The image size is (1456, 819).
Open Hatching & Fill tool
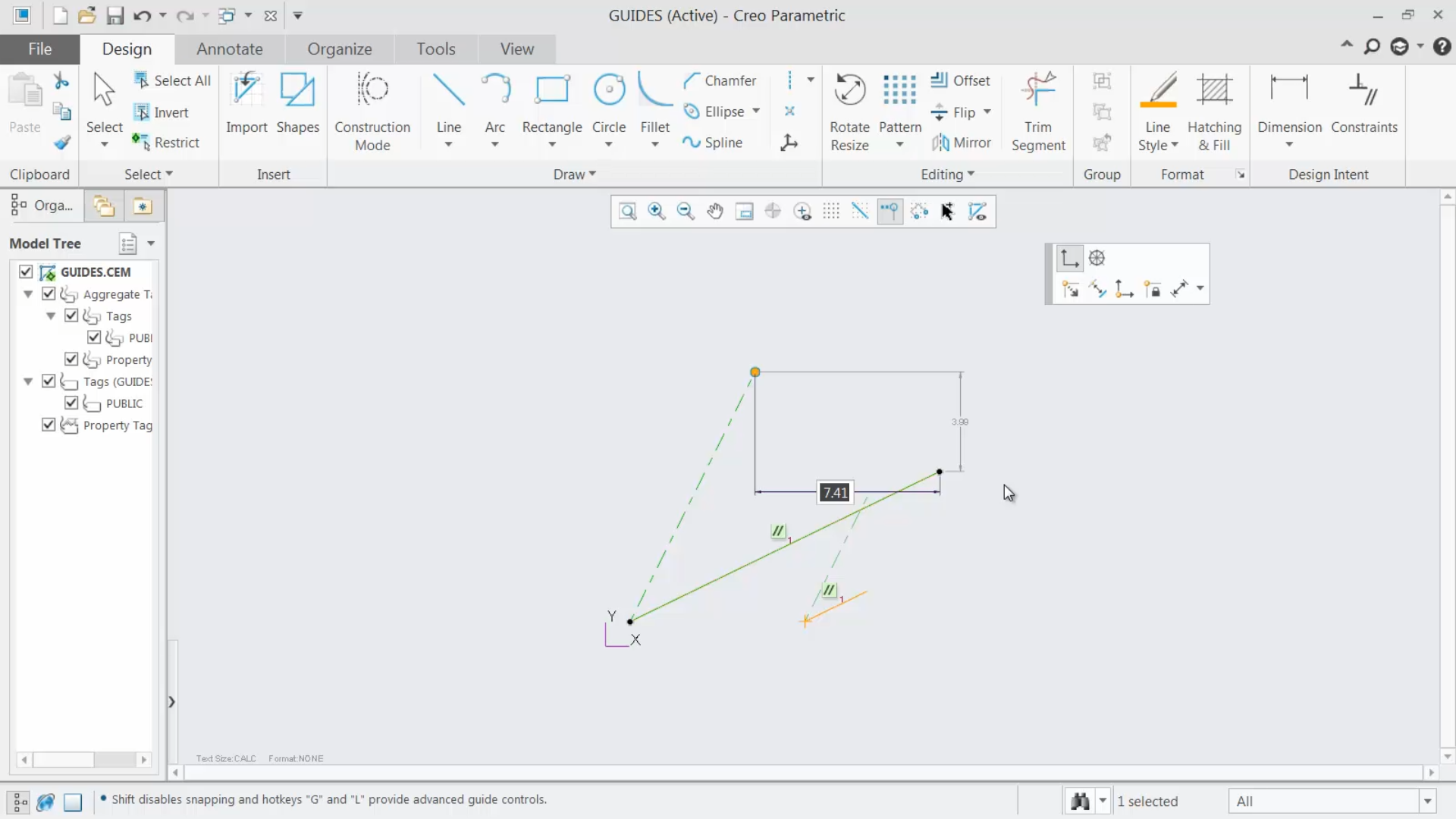pyautogui.click(x=1214, y=112)
